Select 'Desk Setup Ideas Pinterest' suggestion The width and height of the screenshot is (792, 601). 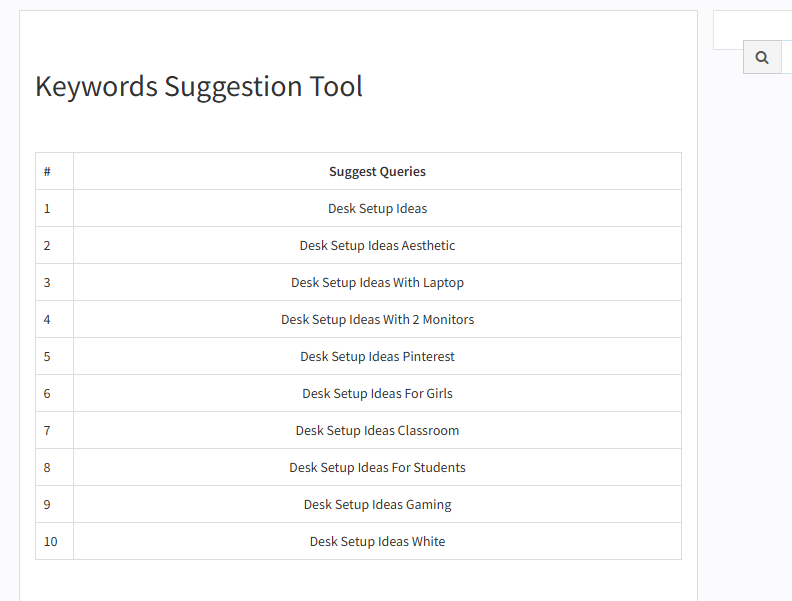coord(377,357)
